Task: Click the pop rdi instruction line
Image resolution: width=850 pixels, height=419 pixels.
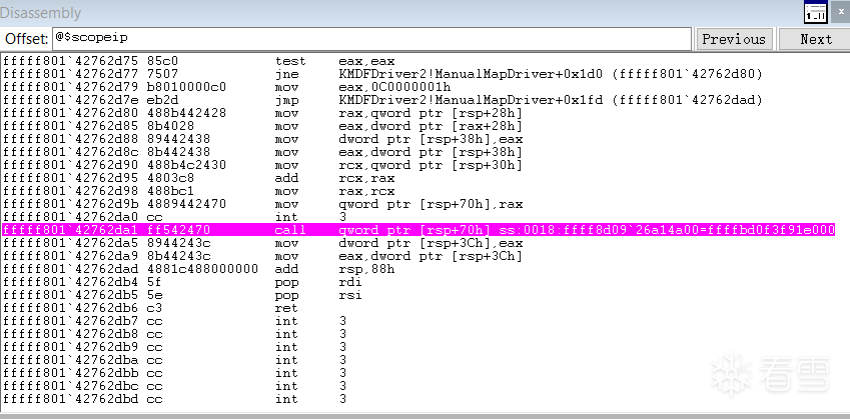Action: click(300, 282)
